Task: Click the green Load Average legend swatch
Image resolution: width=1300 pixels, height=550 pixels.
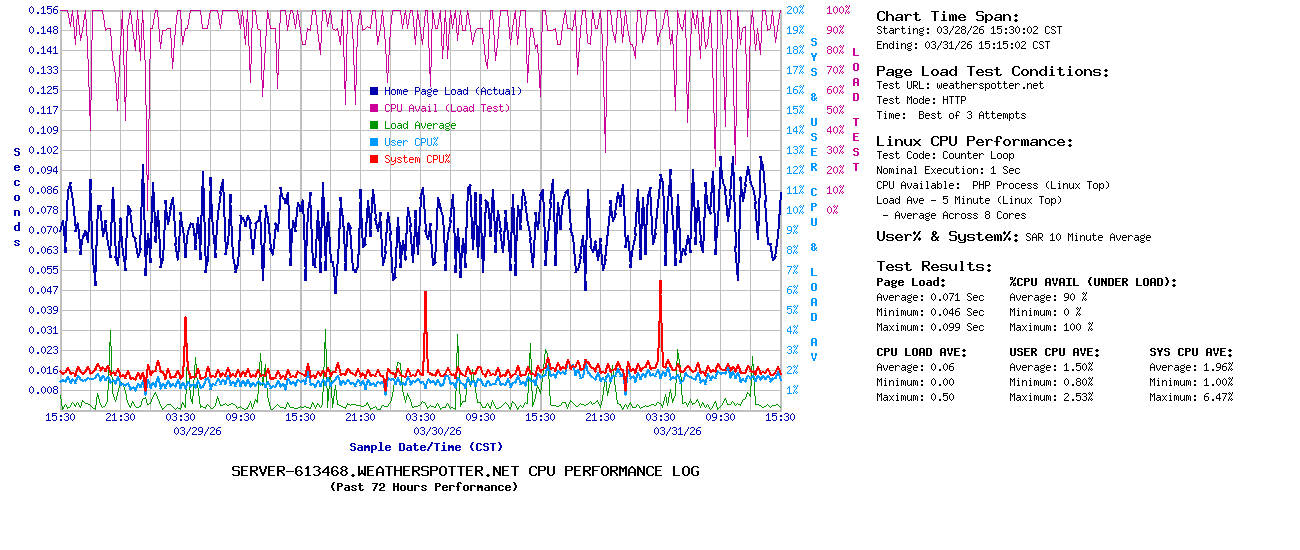Action: point(374,125)
